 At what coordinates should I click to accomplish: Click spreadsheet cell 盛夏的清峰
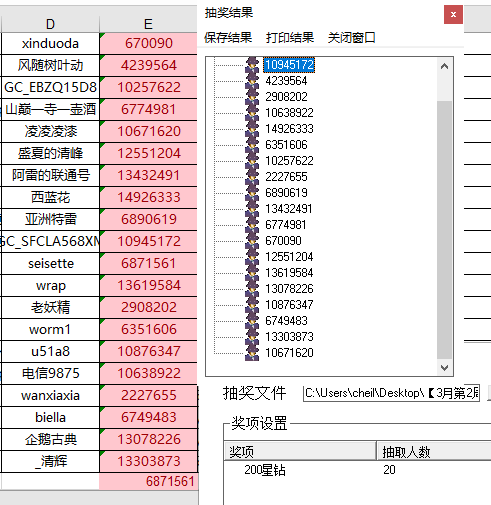[50, 153]
